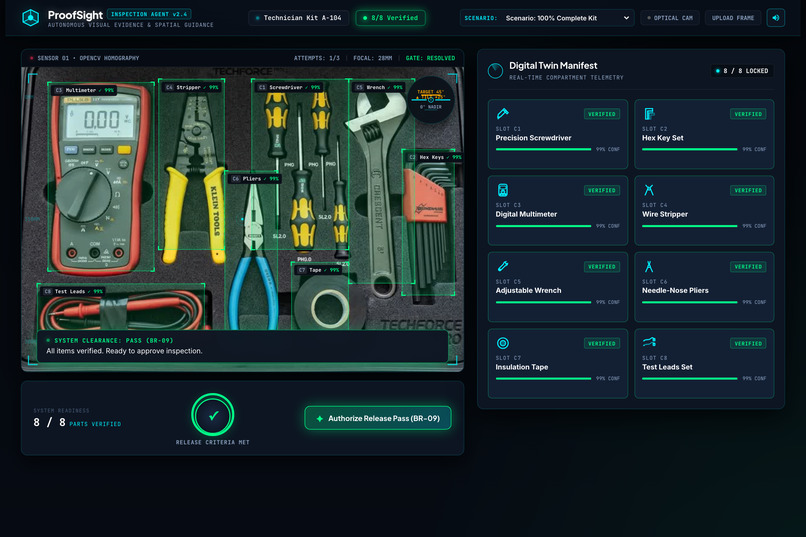Click the Needle-Nose Pliers slot C6 icon
Screen dimensions: 806x537
point(649,266)
